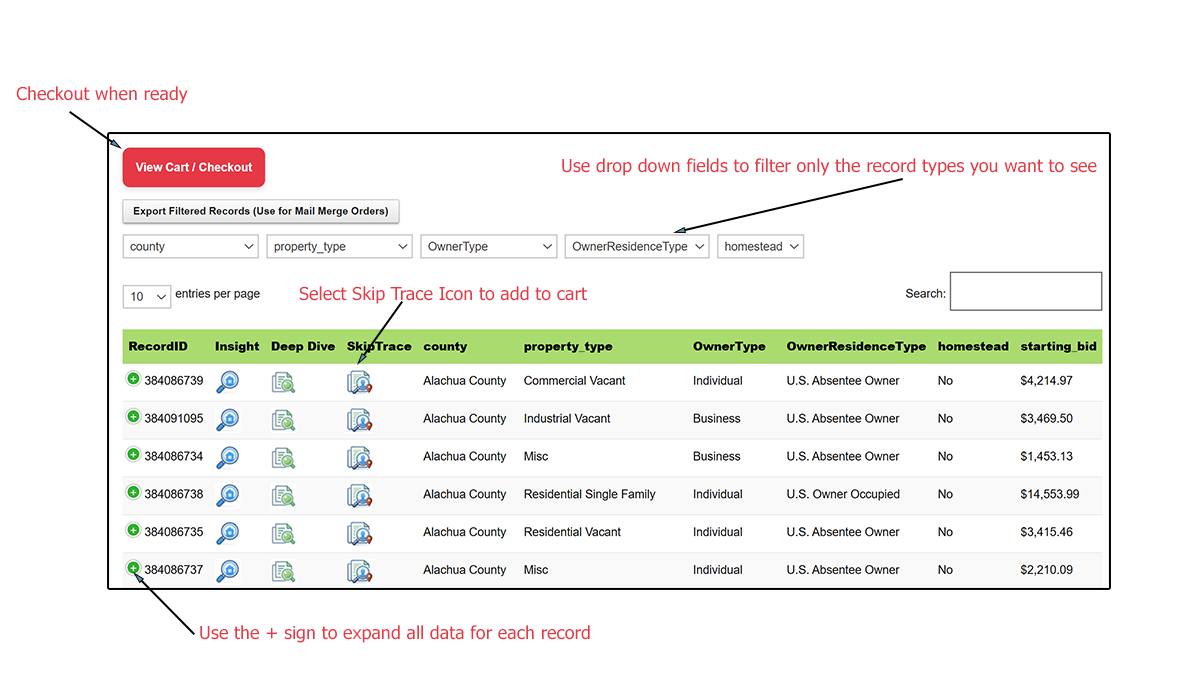Open Deep Dive icon for record 384086734
Screen dimensions: 1200x700
click(283, 458)
